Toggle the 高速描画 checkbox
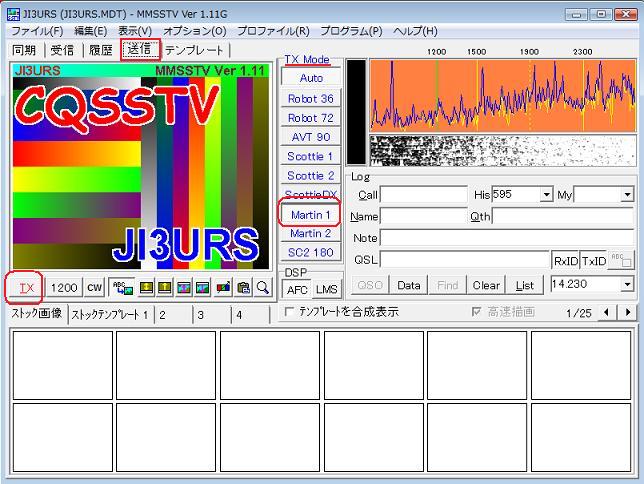This screenshot has height=484, width=644. coord(476,312)
